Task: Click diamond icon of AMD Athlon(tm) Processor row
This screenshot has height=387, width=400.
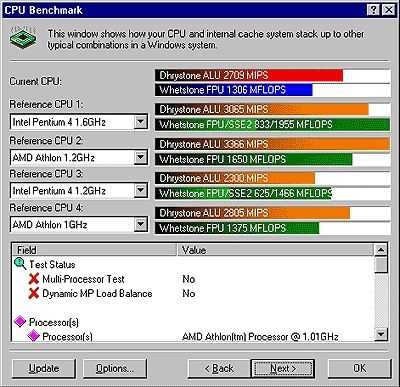Action: pyautogui.click(x=34, y=336)
